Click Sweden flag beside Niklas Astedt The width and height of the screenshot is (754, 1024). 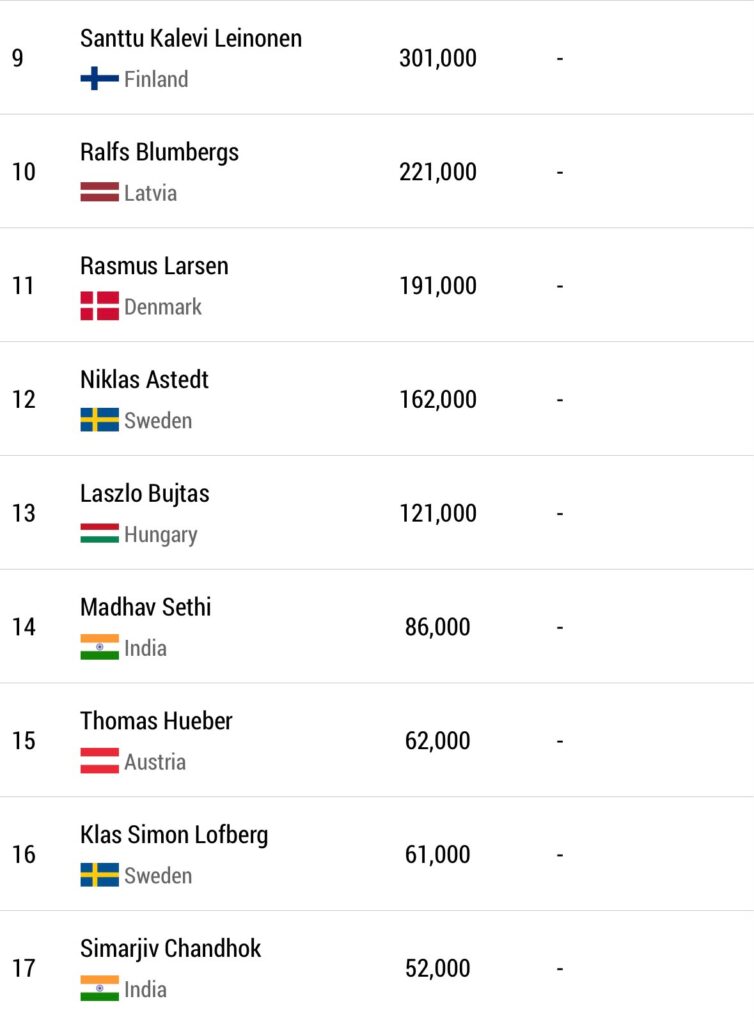[99, 420]
